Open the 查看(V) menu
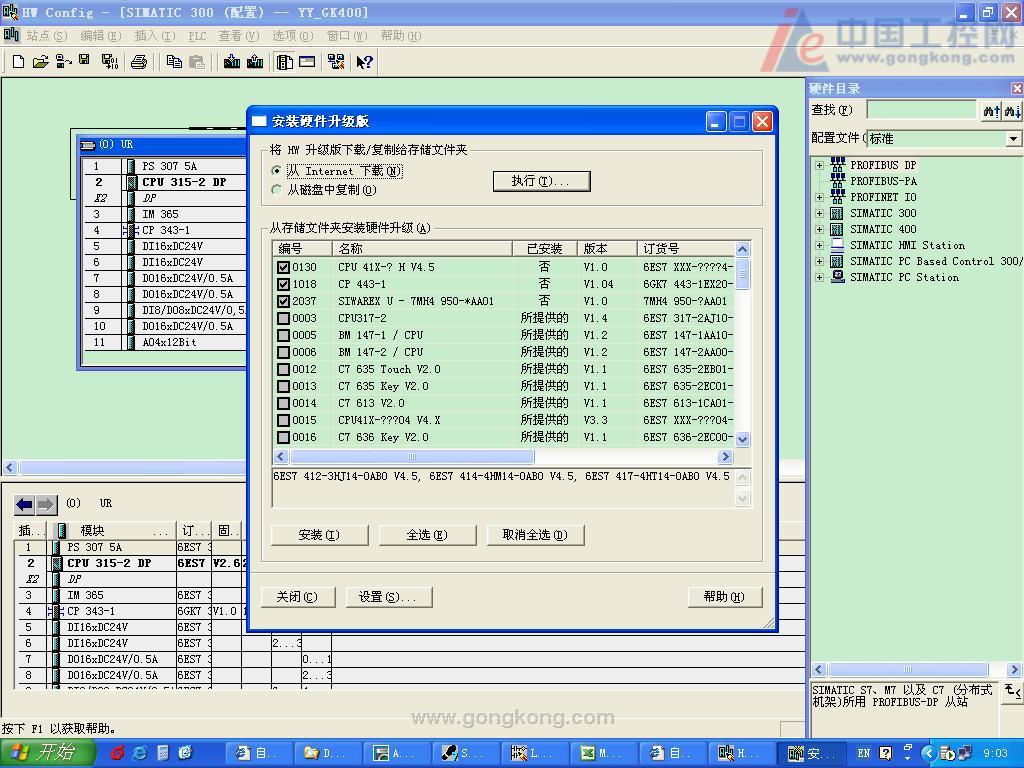 [x=238, y=36]
